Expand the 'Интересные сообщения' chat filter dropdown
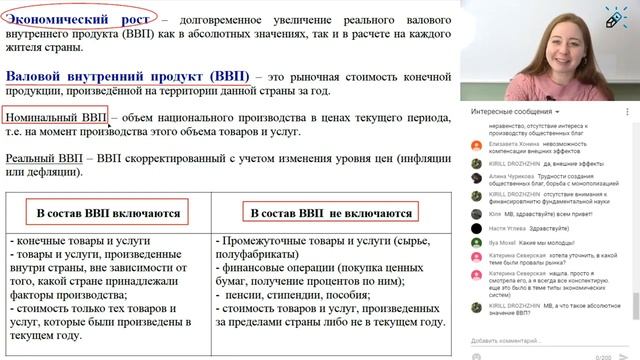640x360 pixels. (515, 111)
